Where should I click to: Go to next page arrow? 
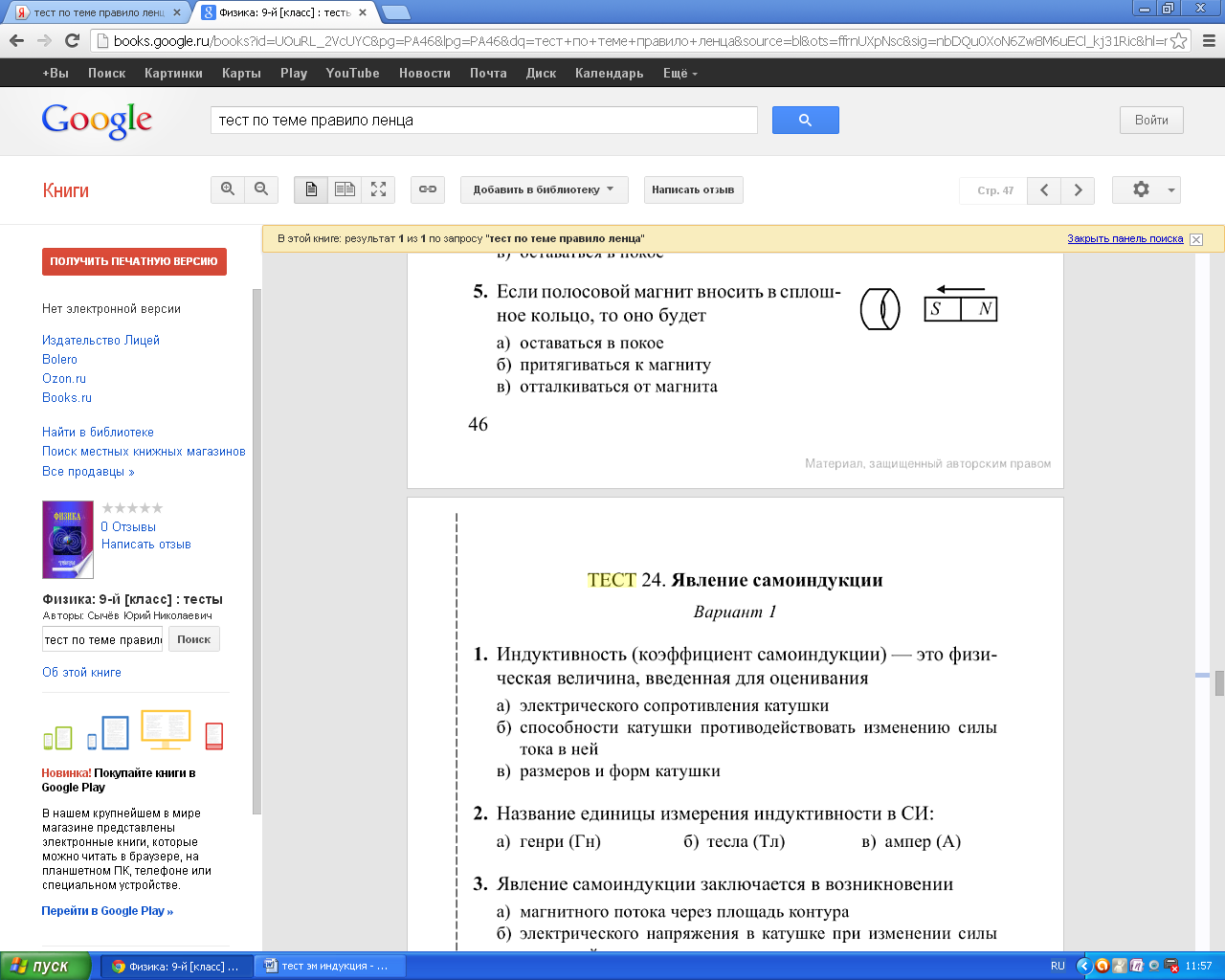(1079, 190)
